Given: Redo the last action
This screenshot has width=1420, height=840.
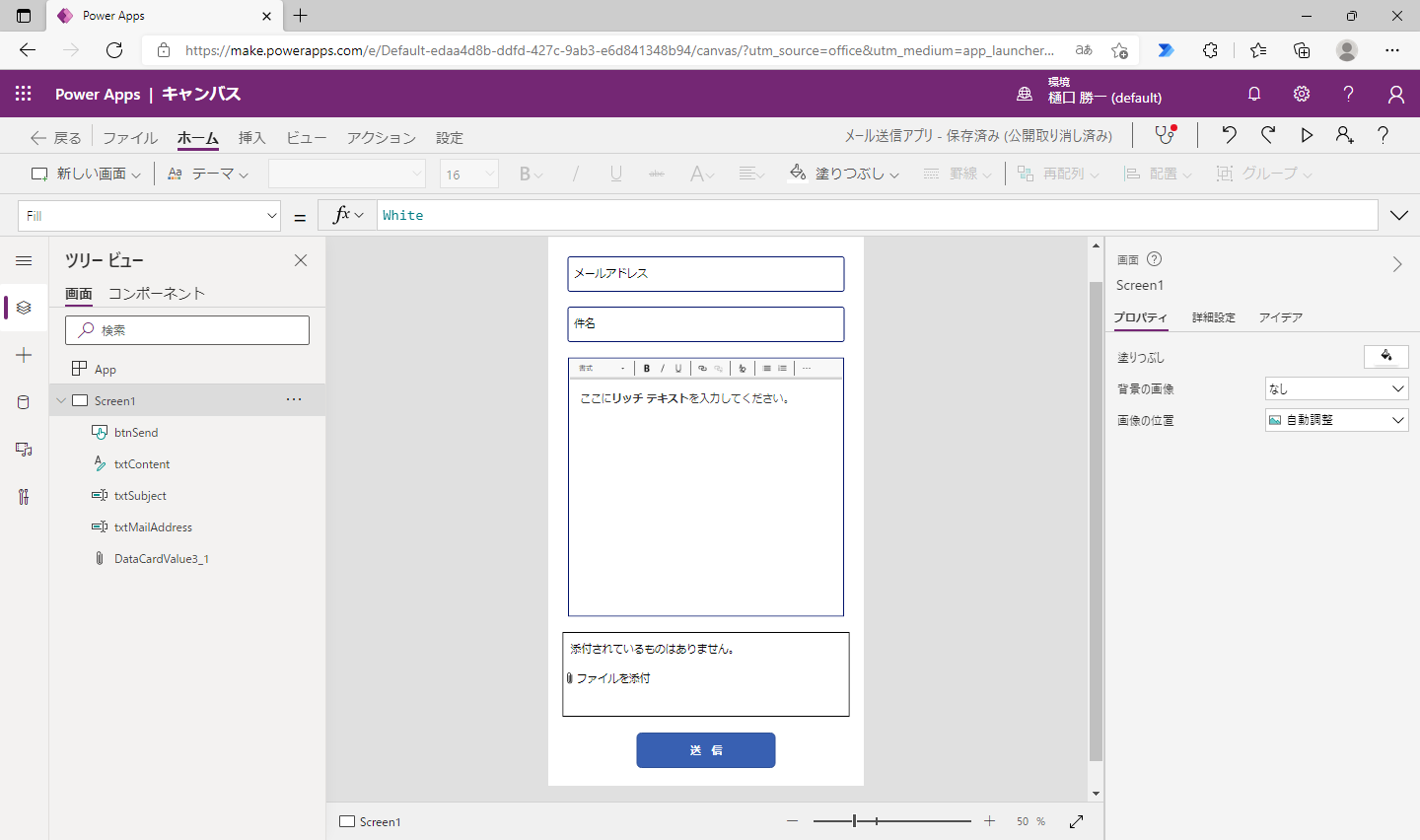Looking at the screenshot, I should click(x=1268, y=135).
